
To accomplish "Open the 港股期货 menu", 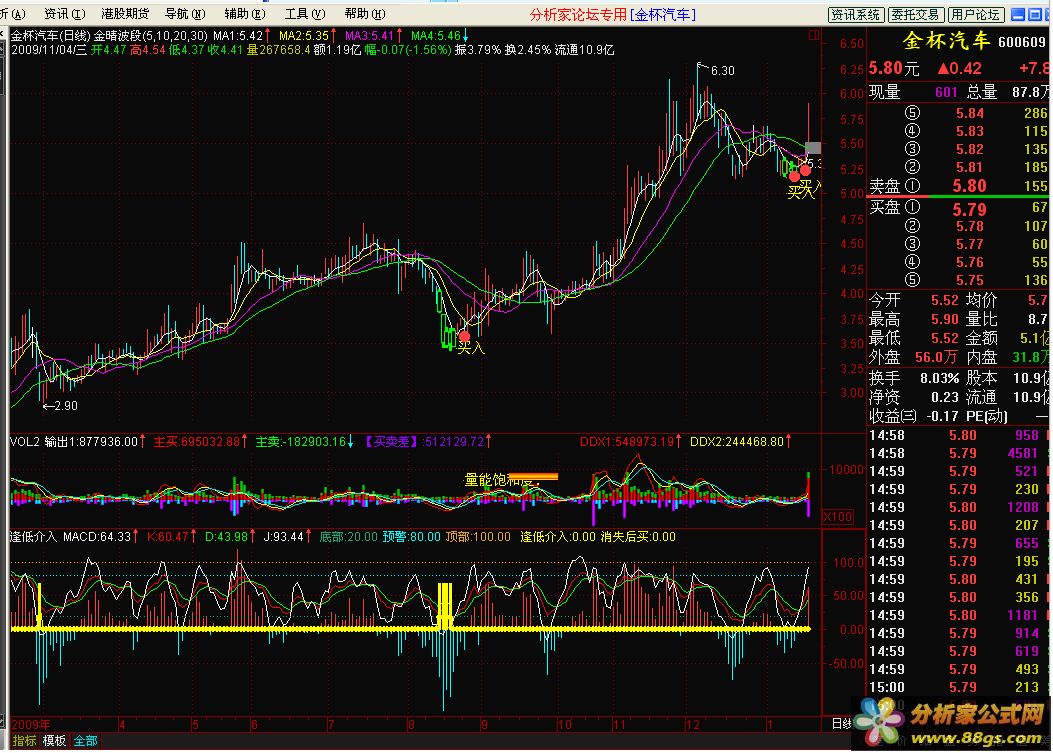I will [x=125, y=13].
